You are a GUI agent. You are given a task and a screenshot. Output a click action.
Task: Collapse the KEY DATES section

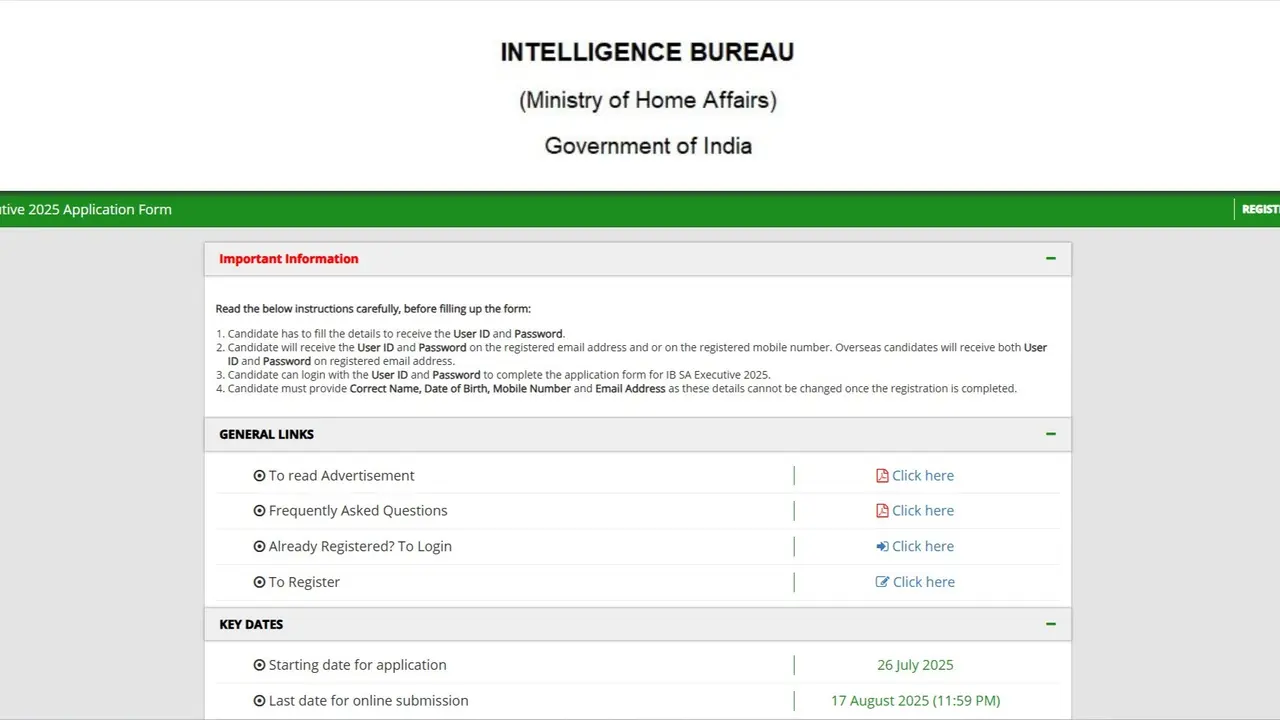click(1050, 624)
